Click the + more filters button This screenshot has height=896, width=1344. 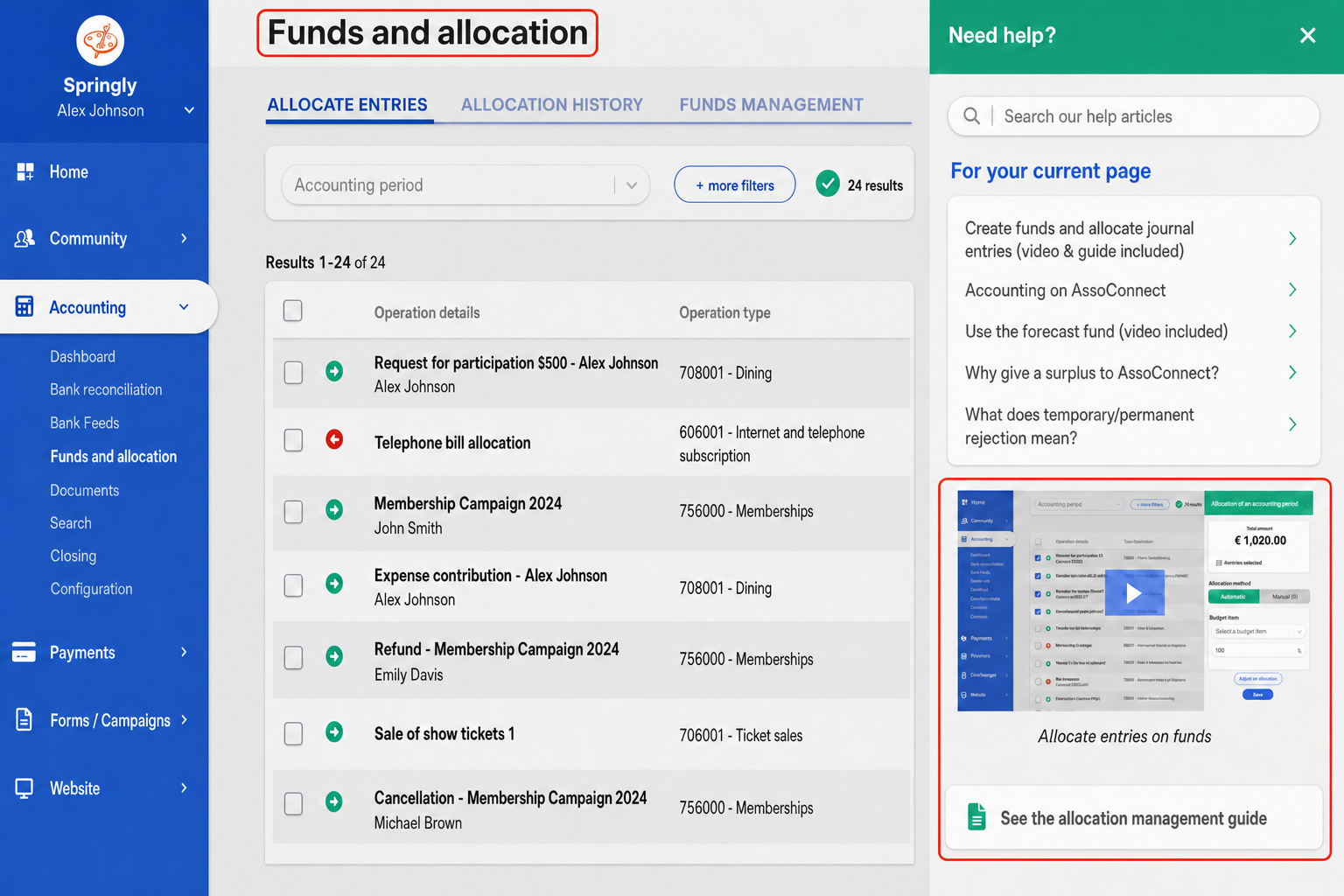tap(735, 185)
